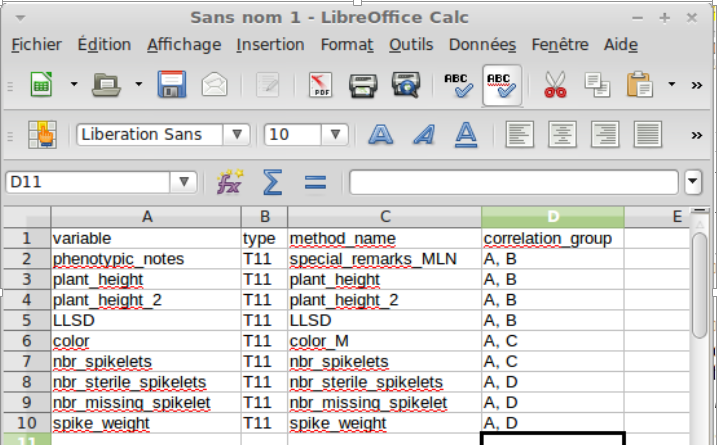Select cell containing color_M
This screenshot has width=717, height=445.
pyautogui.click(x=385, y=341)
